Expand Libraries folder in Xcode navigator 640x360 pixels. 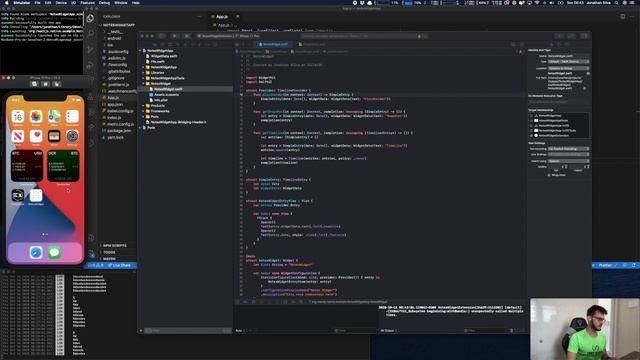point(144,73)
